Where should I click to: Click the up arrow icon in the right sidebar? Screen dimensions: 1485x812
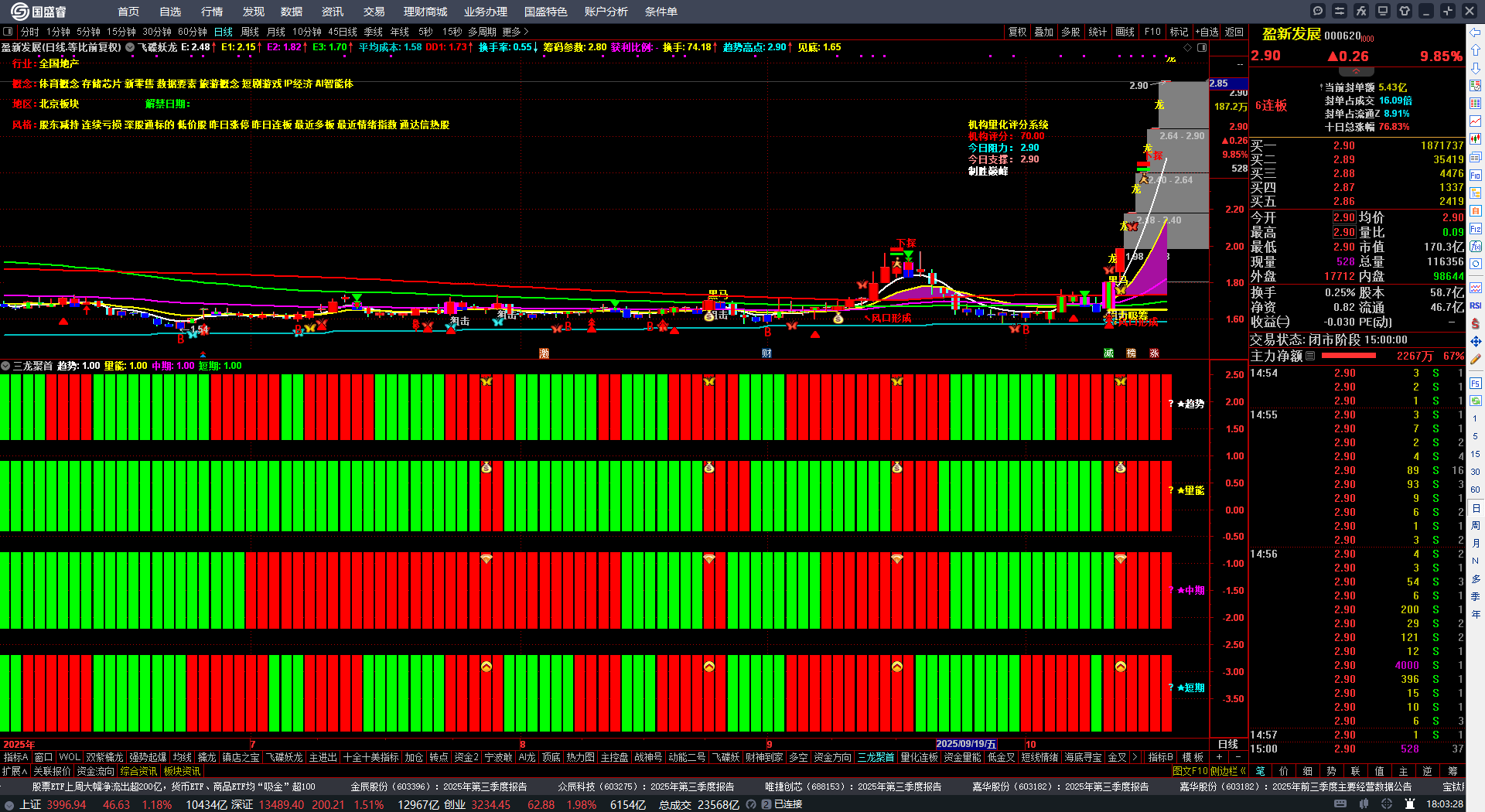coord(1476,50)
